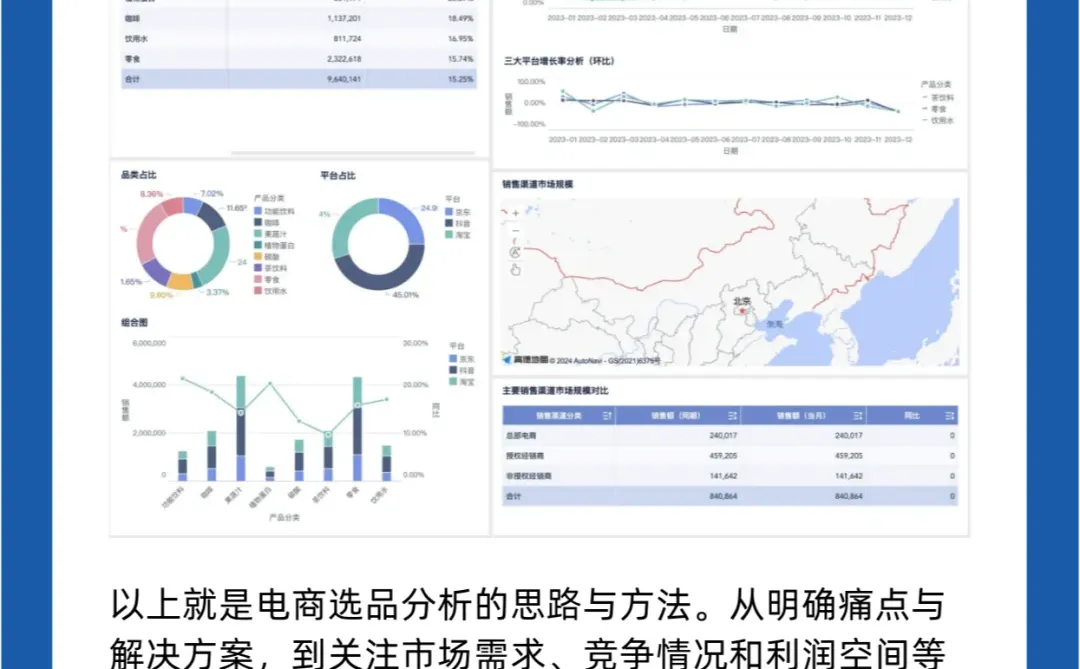Toggle 果蔬汁 in the 品类占比 legend

[x=271, y=234]
